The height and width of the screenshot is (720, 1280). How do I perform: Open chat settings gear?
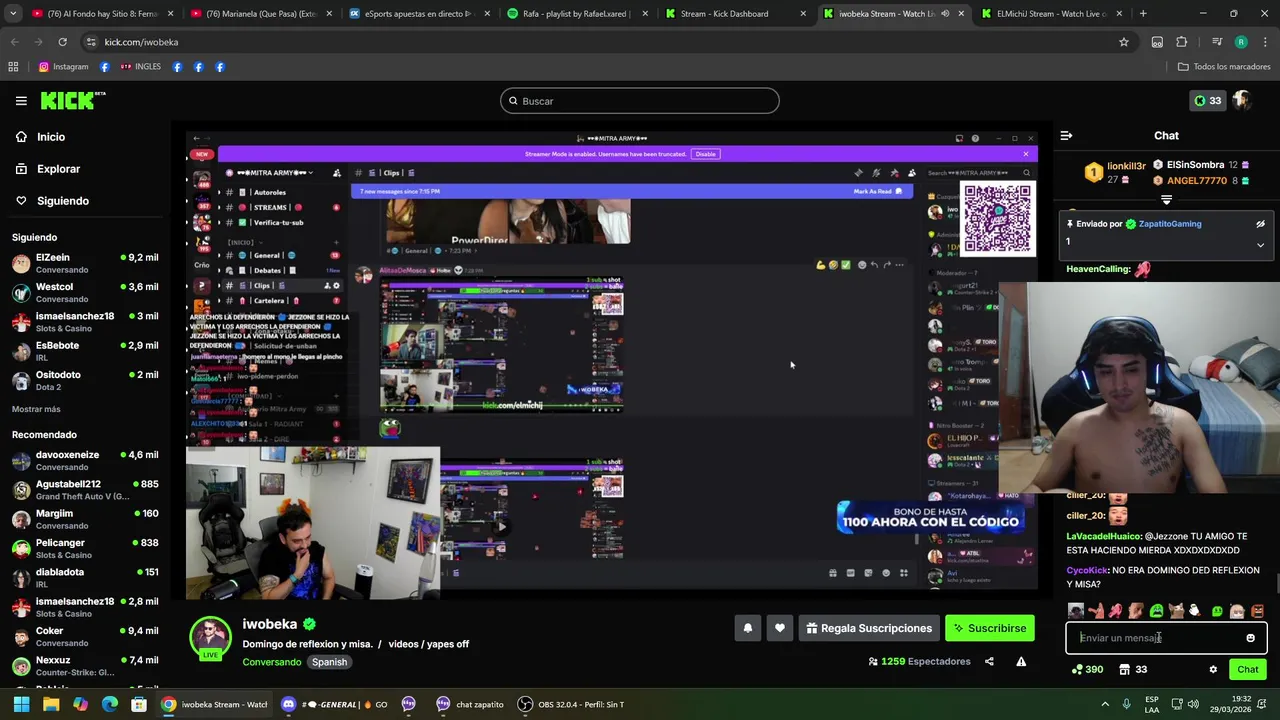click(x=1213, y=670)
